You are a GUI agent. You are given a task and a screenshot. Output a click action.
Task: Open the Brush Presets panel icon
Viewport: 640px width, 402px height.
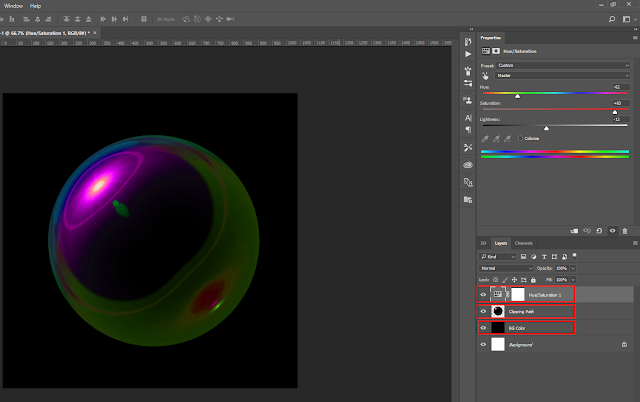(468, 71)
